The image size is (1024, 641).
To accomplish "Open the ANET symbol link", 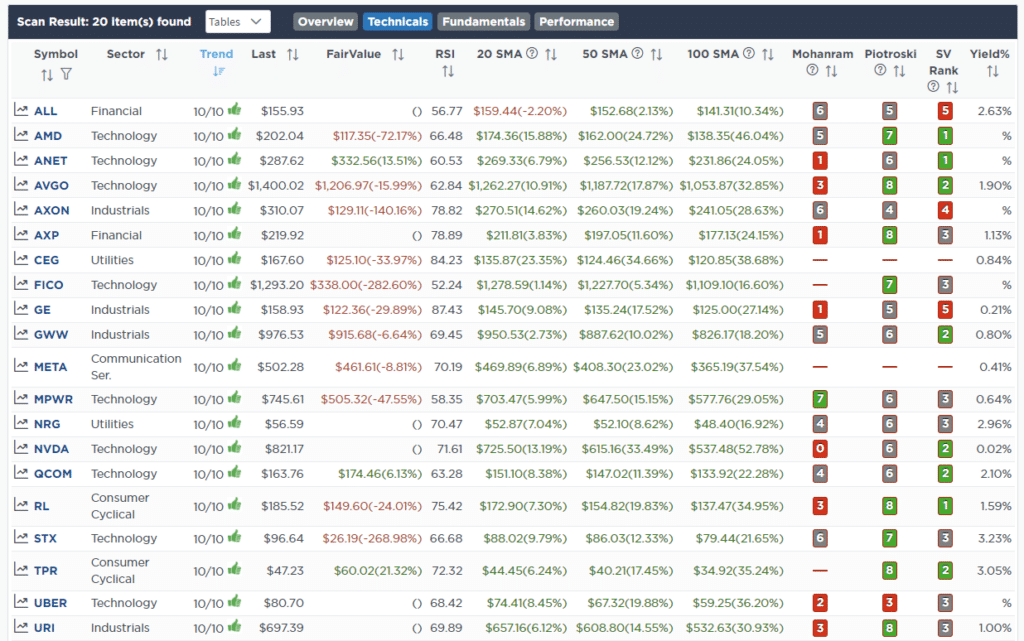I will click(50, 161).
